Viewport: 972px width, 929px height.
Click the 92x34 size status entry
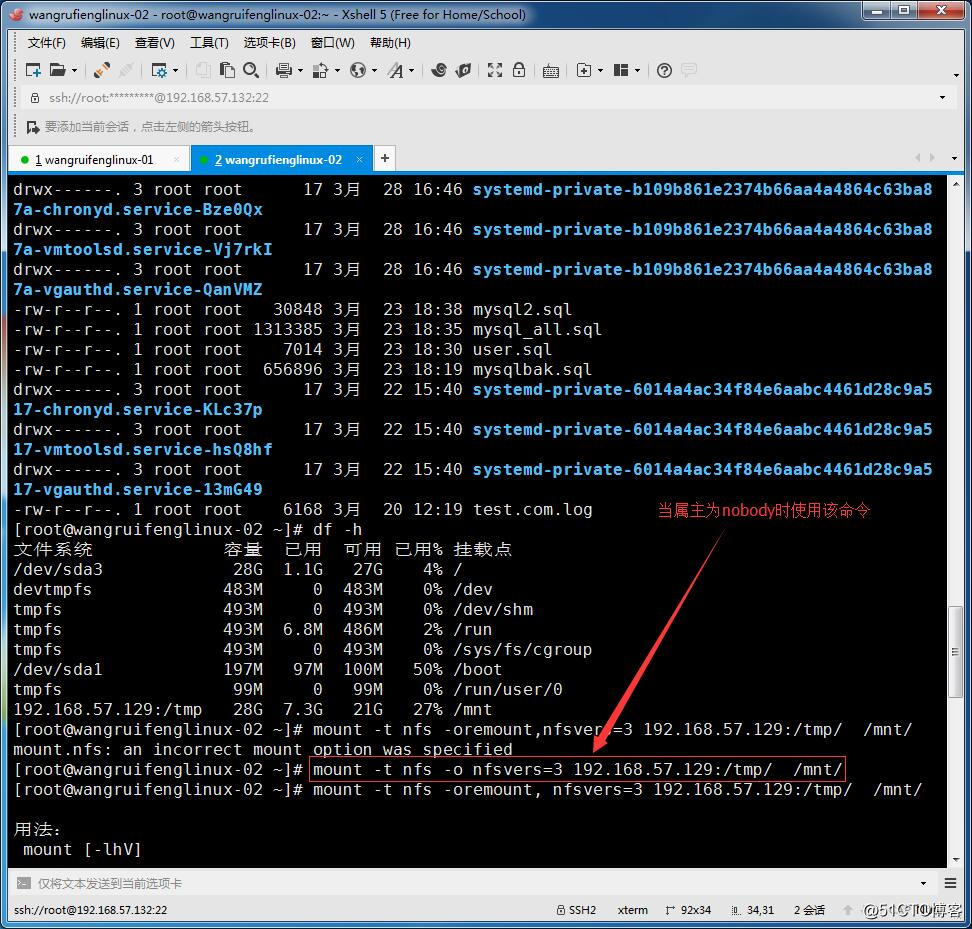pos(688,910)
